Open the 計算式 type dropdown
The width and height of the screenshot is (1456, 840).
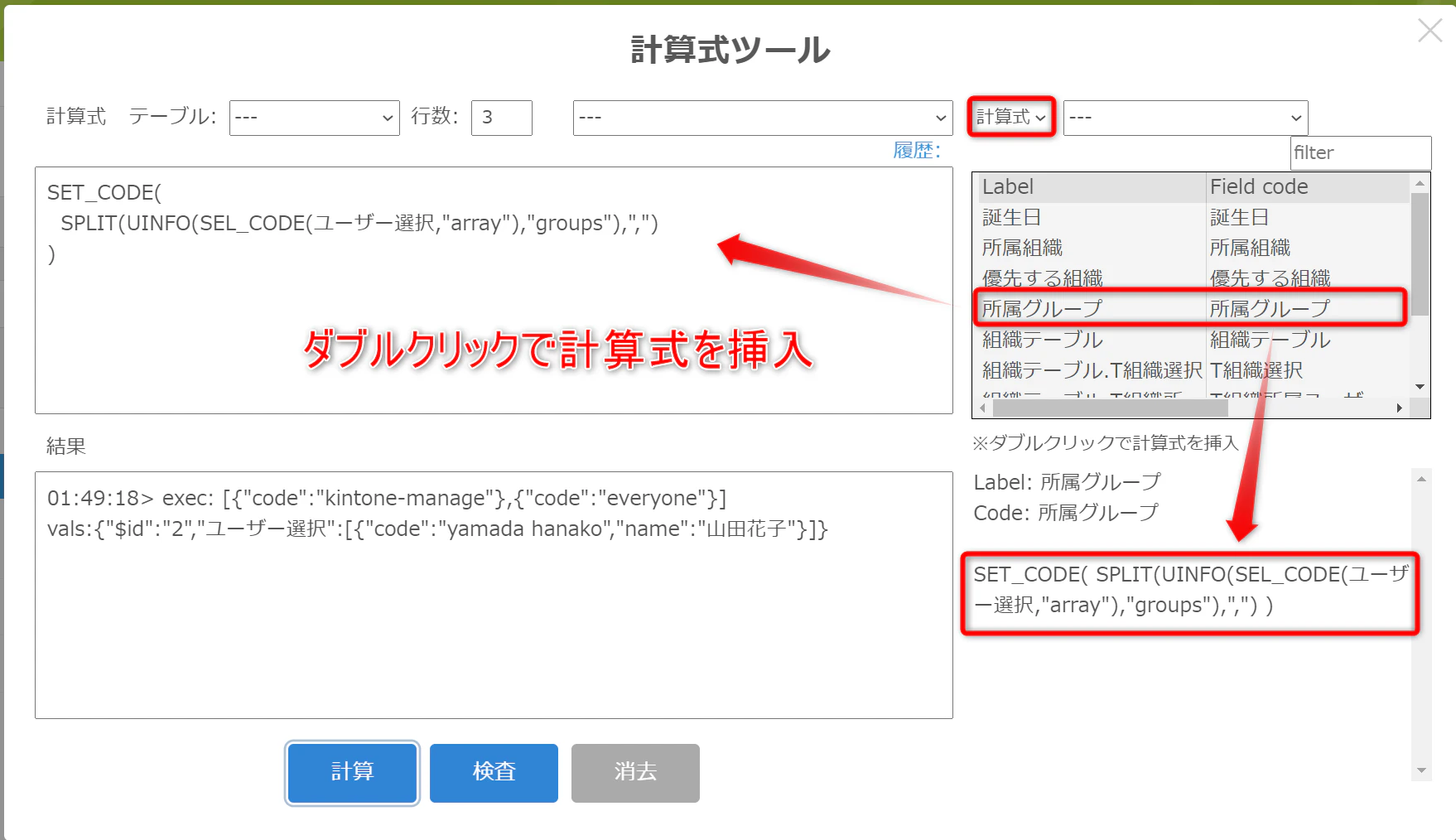click(1011, 117)
